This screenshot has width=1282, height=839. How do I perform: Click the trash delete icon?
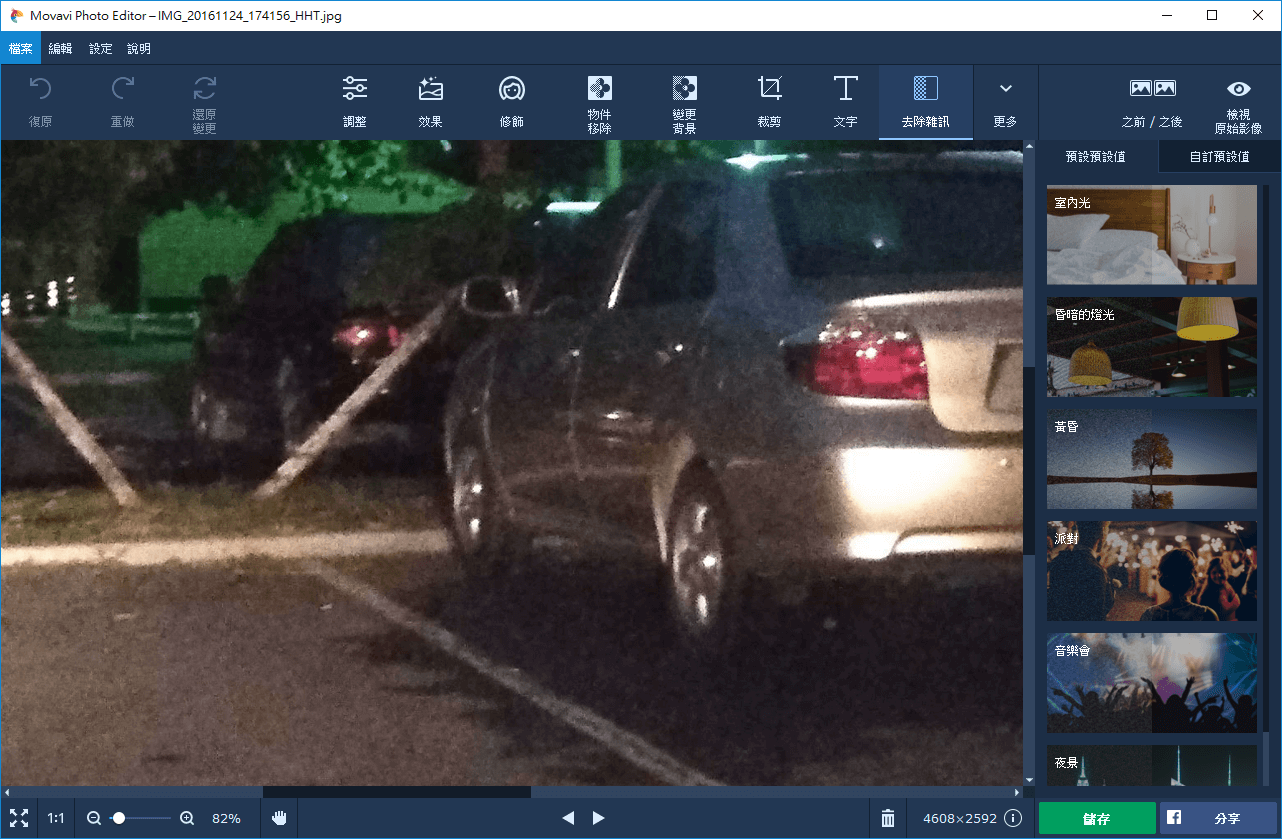(887, 818)
